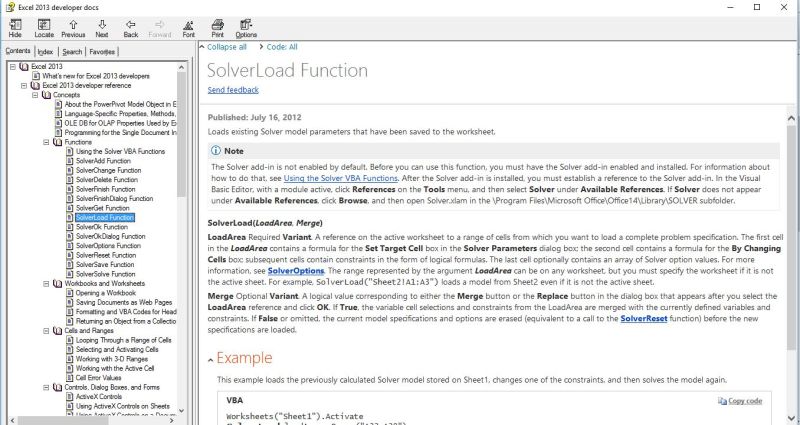Collapse the Example section chevron

[x=211, y=360]
